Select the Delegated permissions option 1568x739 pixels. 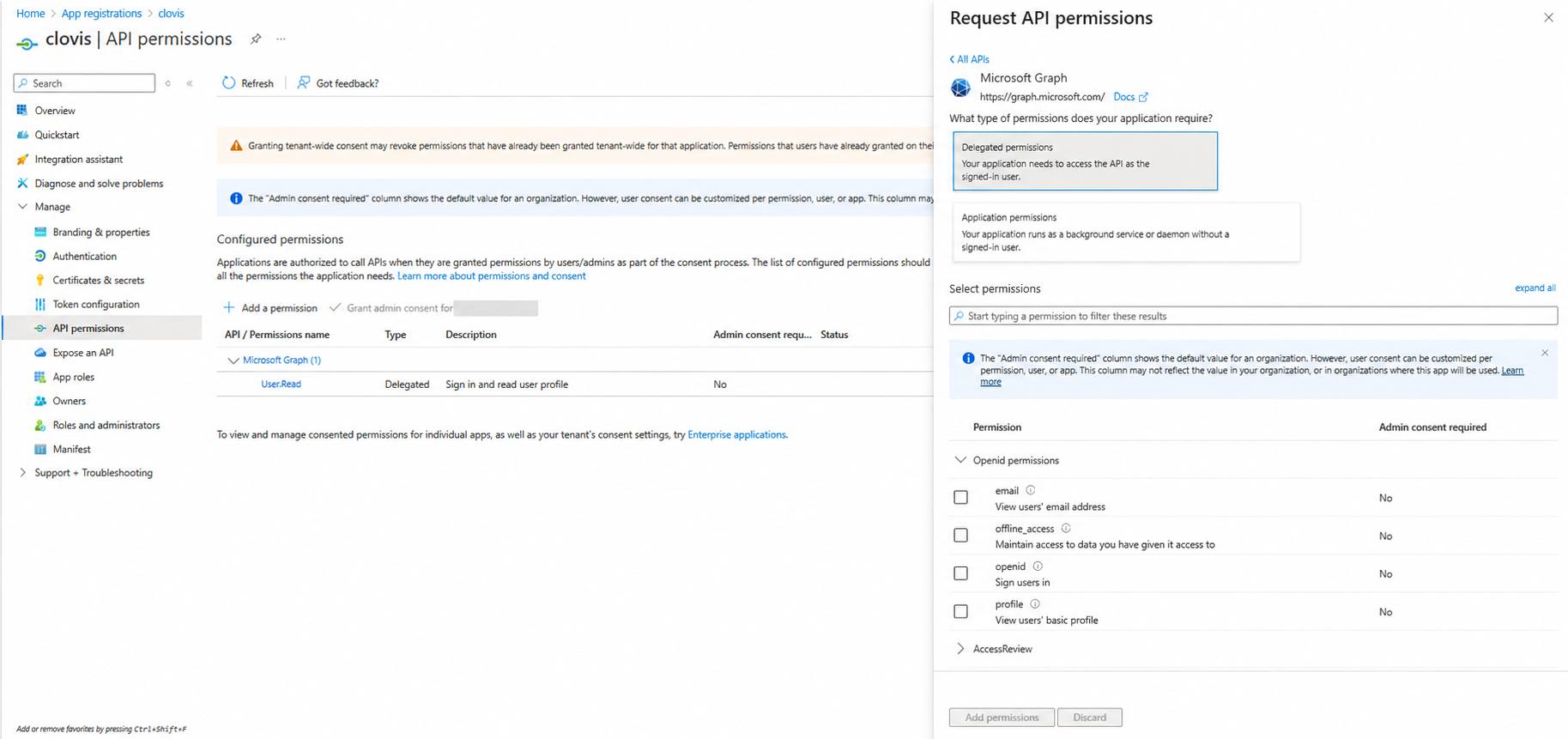(x=1085, y=161)
